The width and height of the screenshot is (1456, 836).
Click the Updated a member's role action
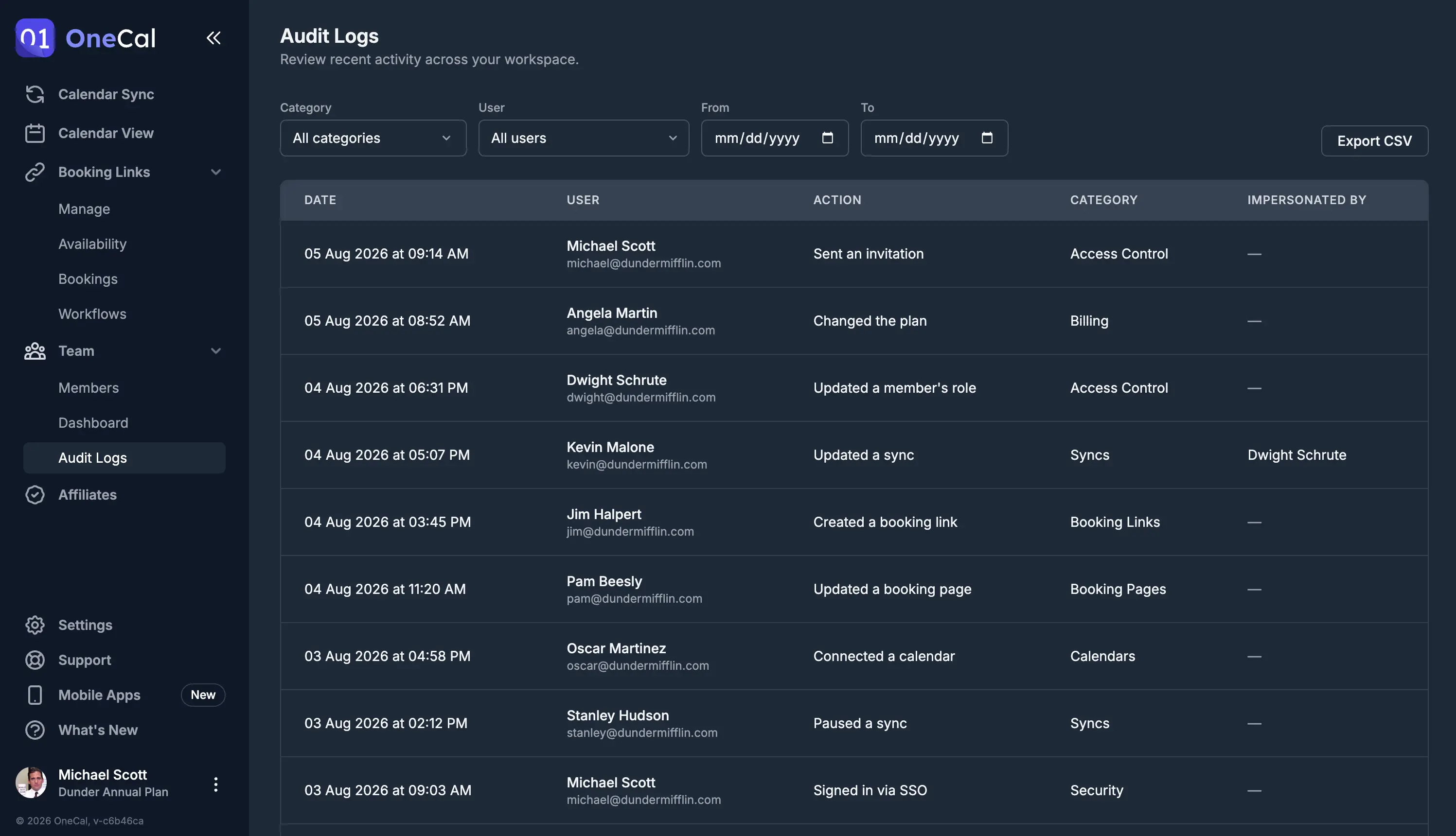(894, 388)
